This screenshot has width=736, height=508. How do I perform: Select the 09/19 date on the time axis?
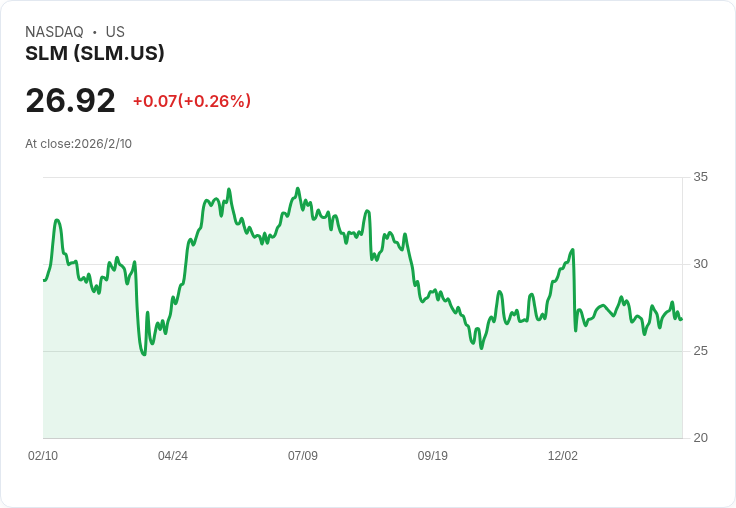coord(433,456)
